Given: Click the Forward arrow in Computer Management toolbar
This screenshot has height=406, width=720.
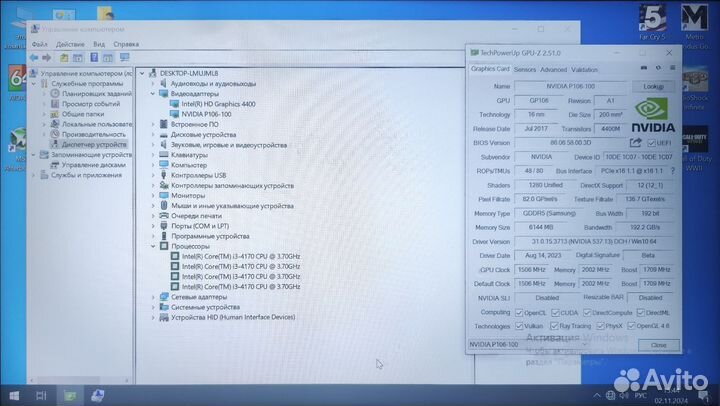Looking at the screenshot, I should pyautogui.click(x=46, y=57).
